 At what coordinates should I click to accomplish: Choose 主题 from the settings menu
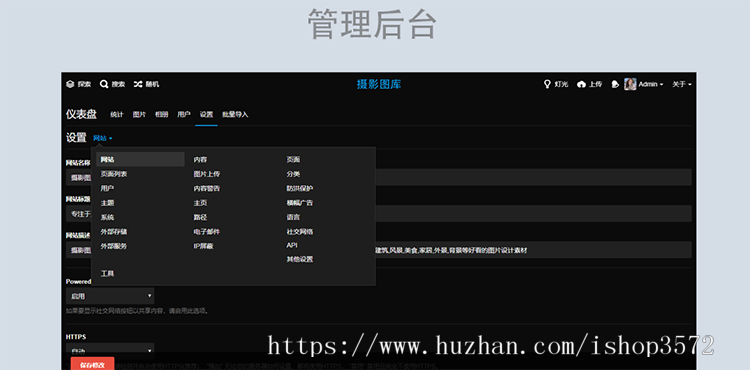(x=107, y=203)
